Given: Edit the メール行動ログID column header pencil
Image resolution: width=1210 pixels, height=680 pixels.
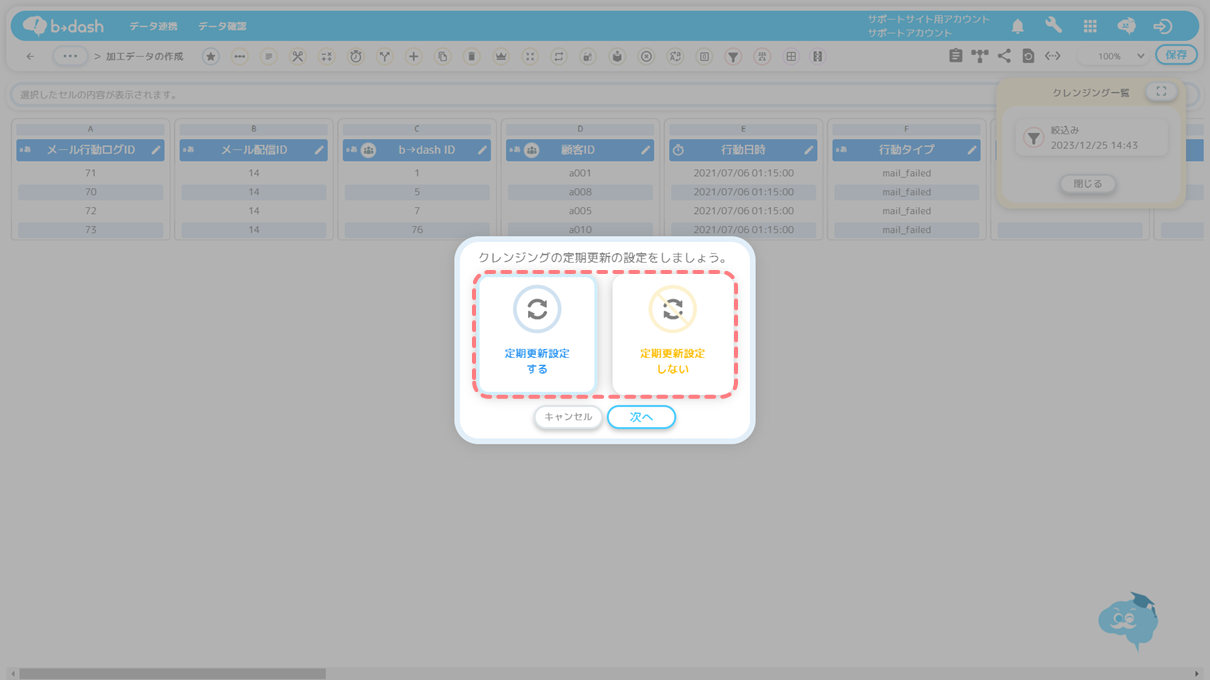Looking at the screenshot, I should 155,150.
